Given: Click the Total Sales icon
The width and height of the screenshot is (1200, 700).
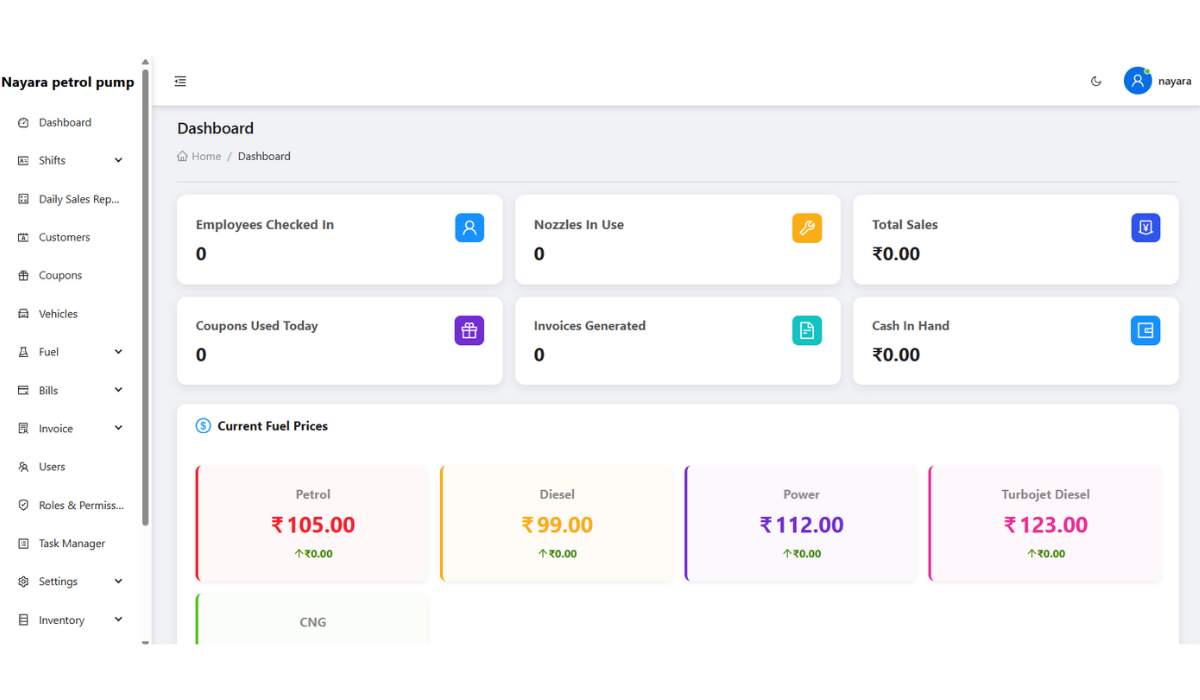Looking at the screenshot, I should point(1146,228).
